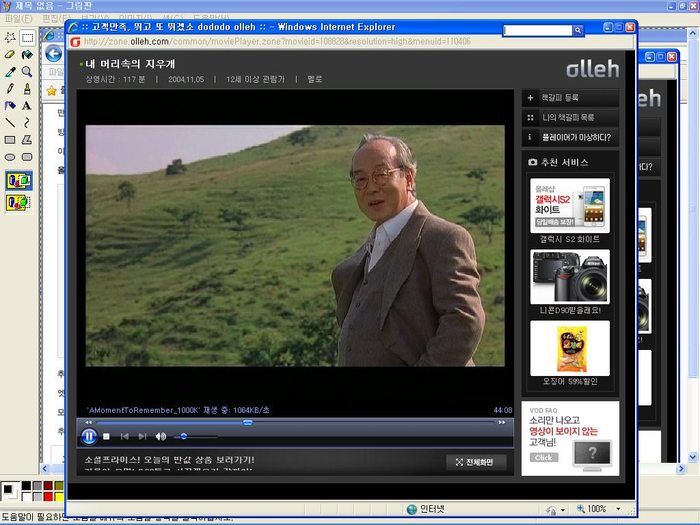Choose the Rectangle shape tool
Screen dimensions: 700x525
click(x=10, y=140)
